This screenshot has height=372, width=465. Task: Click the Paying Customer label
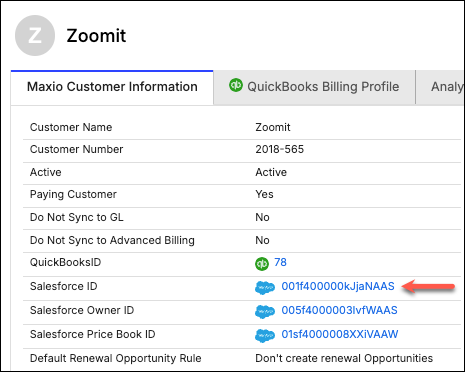point(73,195)
